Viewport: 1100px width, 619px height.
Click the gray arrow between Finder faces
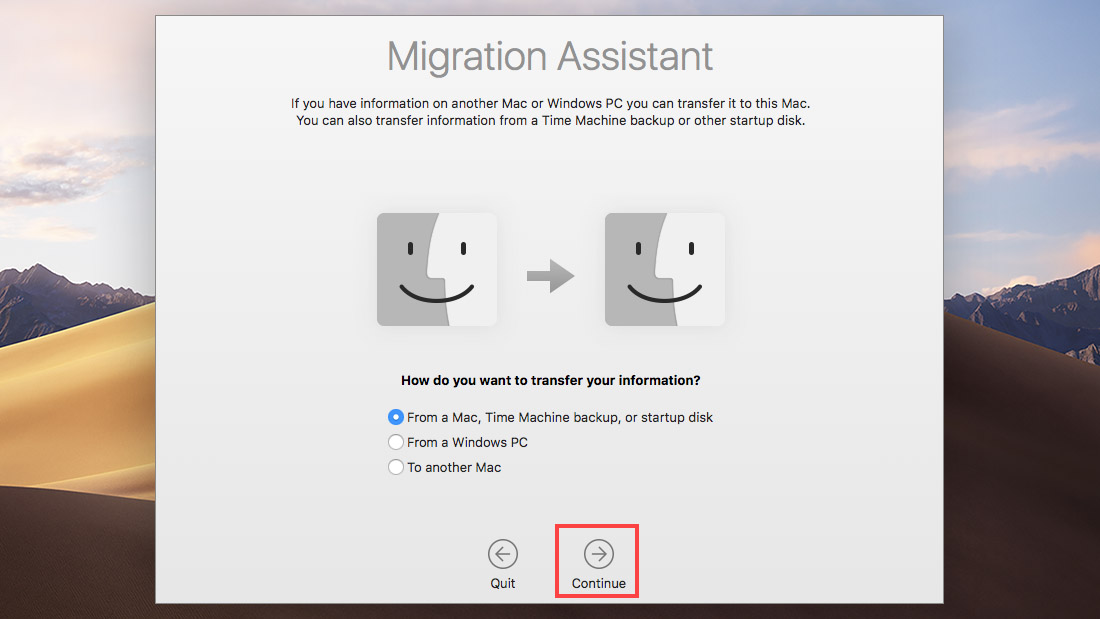click(550, 277)
